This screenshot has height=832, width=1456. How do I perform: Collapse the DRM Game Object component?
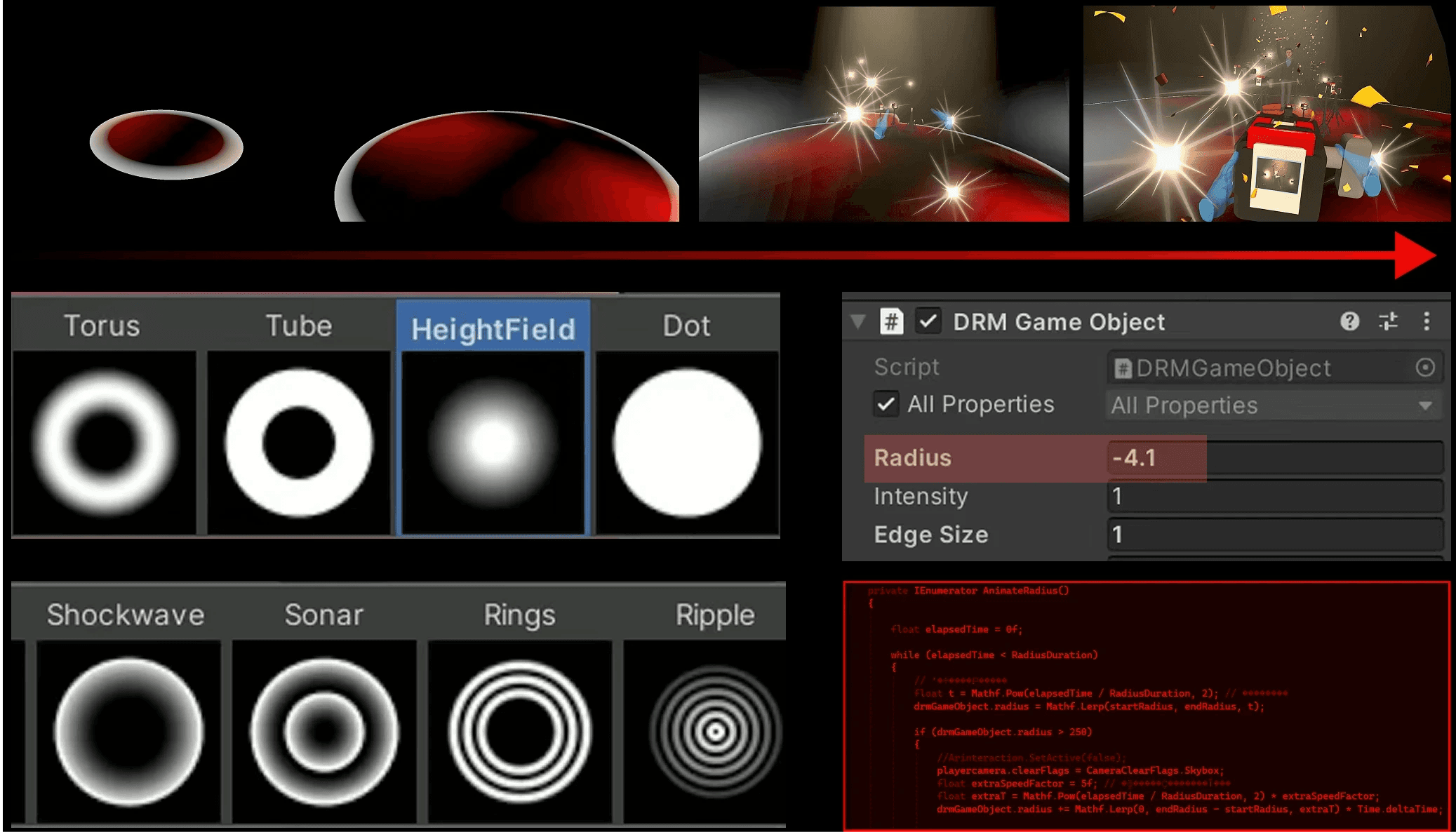pyautogui.click(x=857, y=322)
